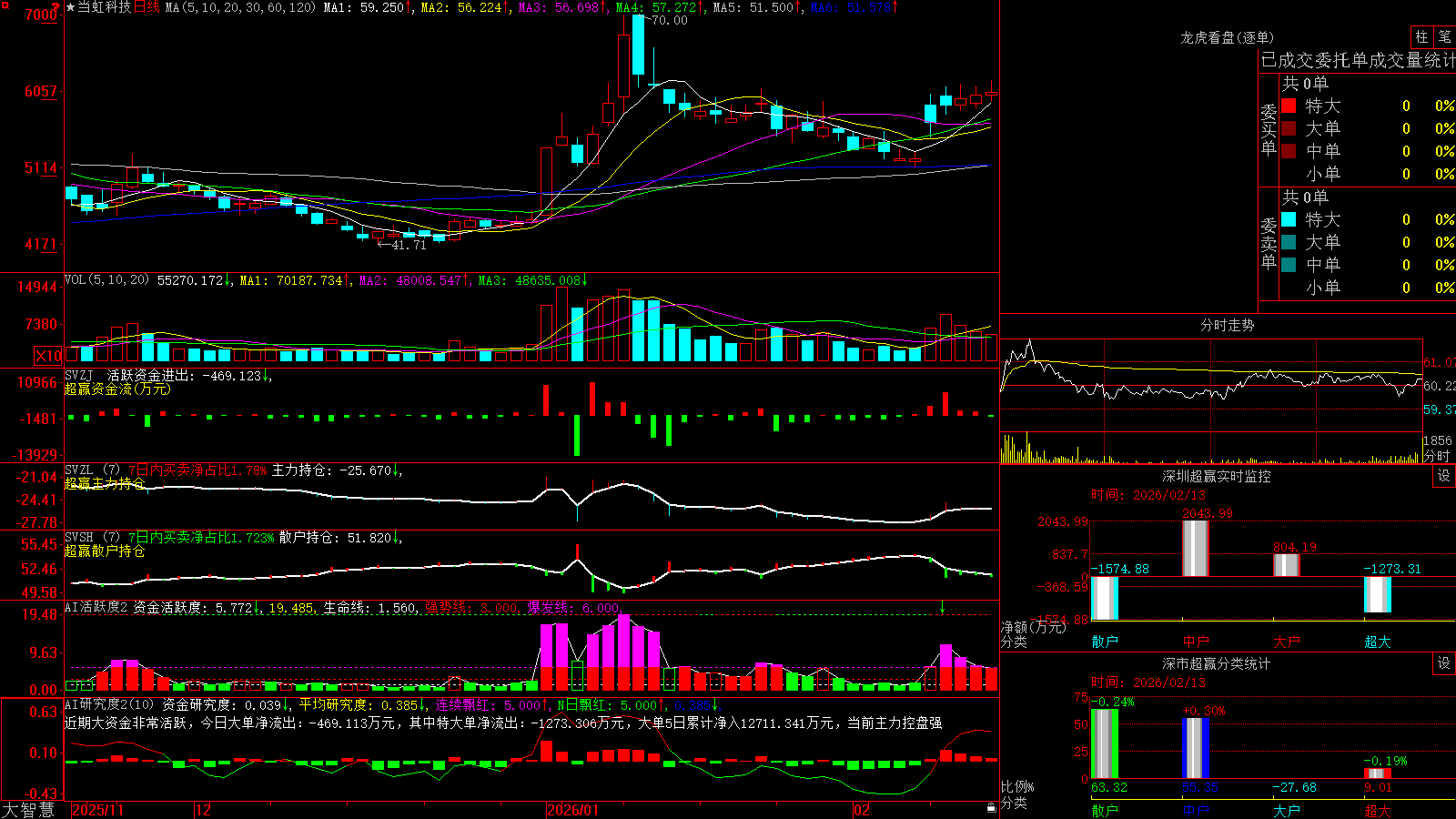Click the 散户 bar labeled -1574.88
This screenshot has width=1456, height=819.
(x=1105, y=598)
